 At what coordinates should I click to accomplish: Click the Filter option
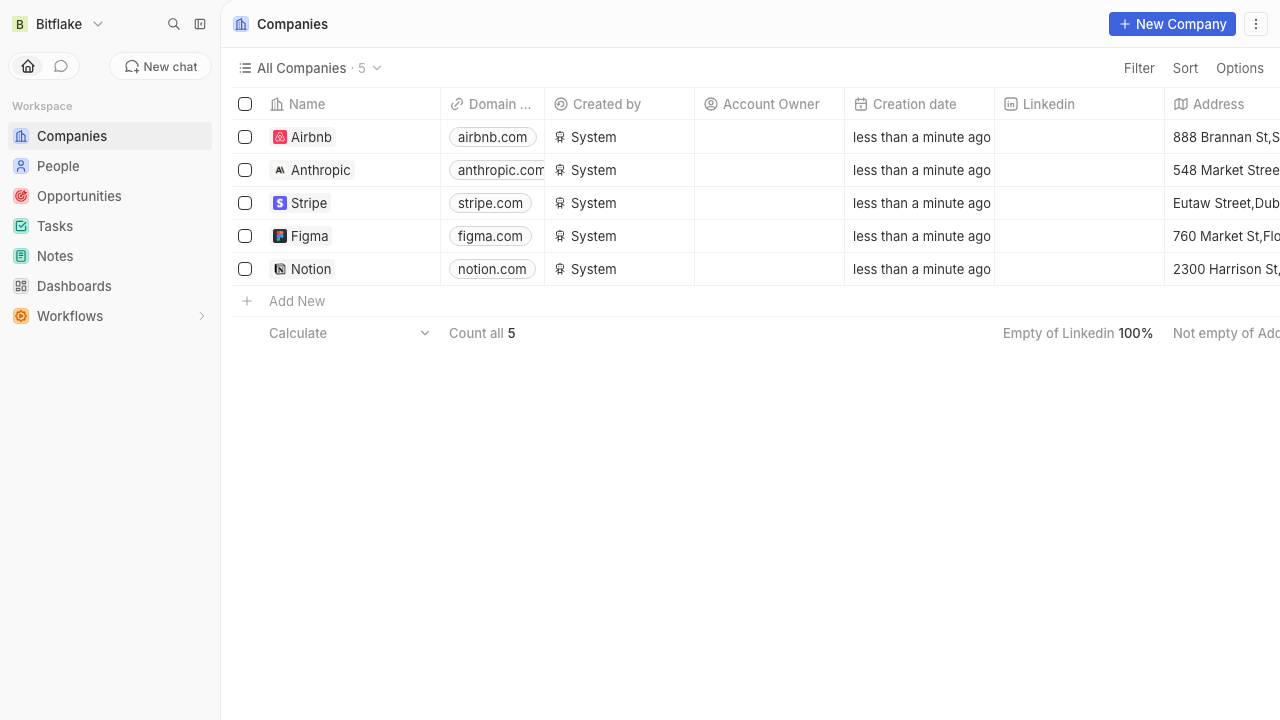(x=1139, y=68)
